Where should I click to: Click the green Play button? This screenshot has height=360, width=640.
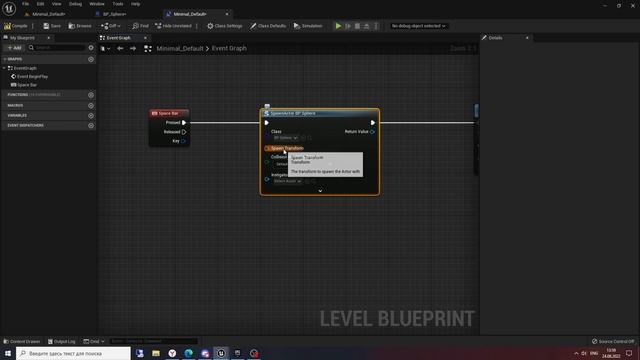[338, 26]
